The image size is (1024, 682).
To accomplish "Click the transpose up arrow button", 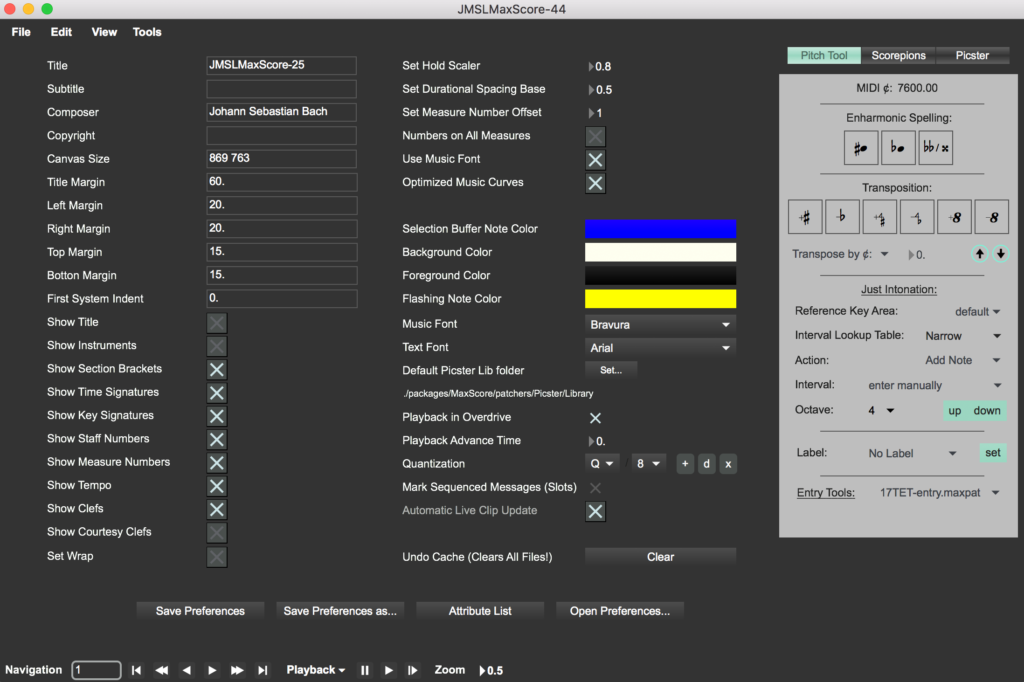I will click(980, 254).
